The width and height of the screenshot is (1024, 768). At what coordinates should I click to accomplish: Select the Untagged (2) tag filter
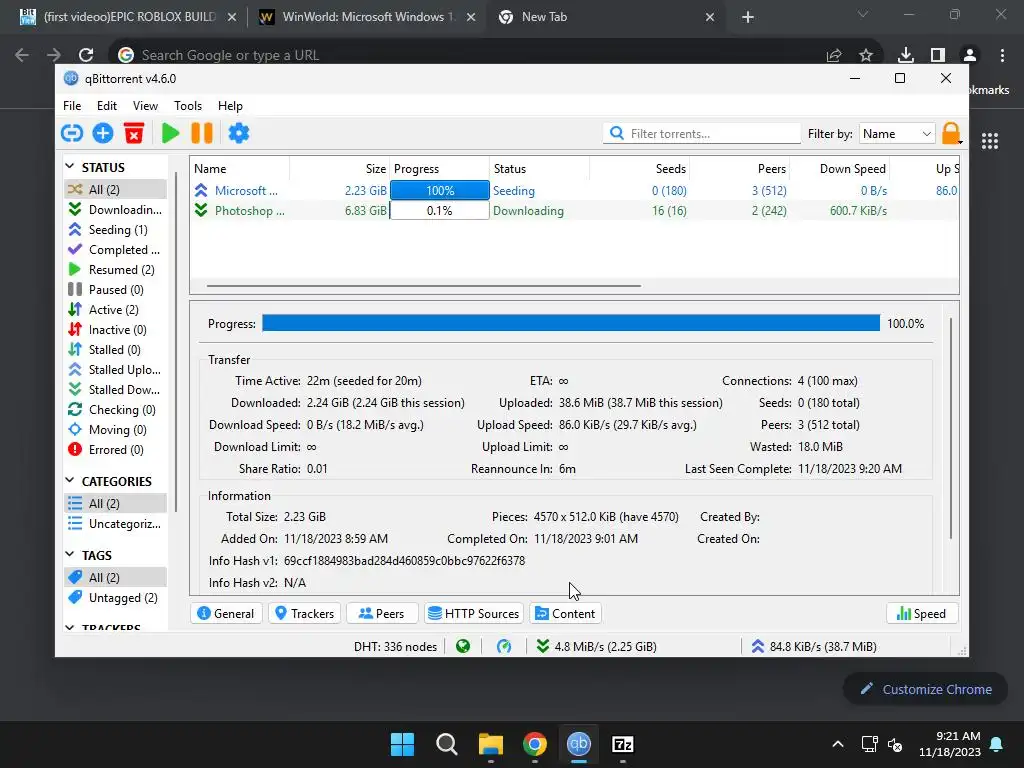click(116, 598)
